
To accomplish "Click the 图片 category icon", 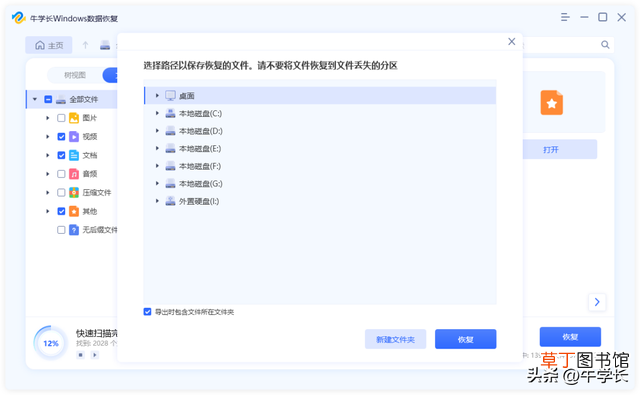I will click(x=74, y=118).
